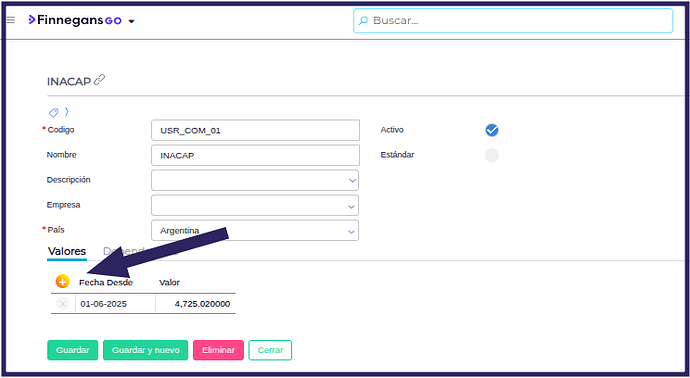Switch to the Dependencias tab

click(140, 251)
